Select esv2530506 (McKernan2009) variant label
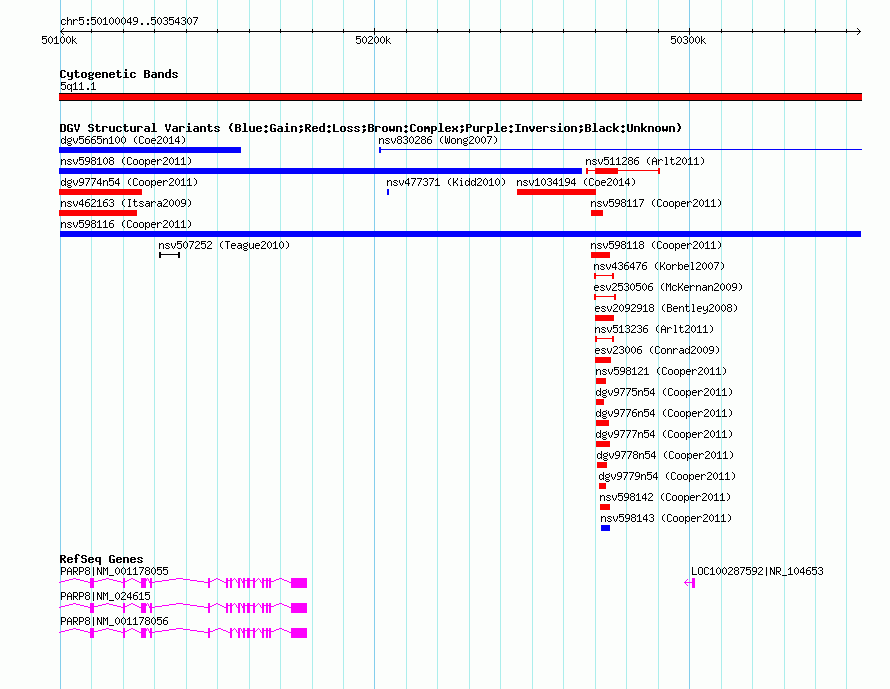The image size is (890, 689). [669, 287]
